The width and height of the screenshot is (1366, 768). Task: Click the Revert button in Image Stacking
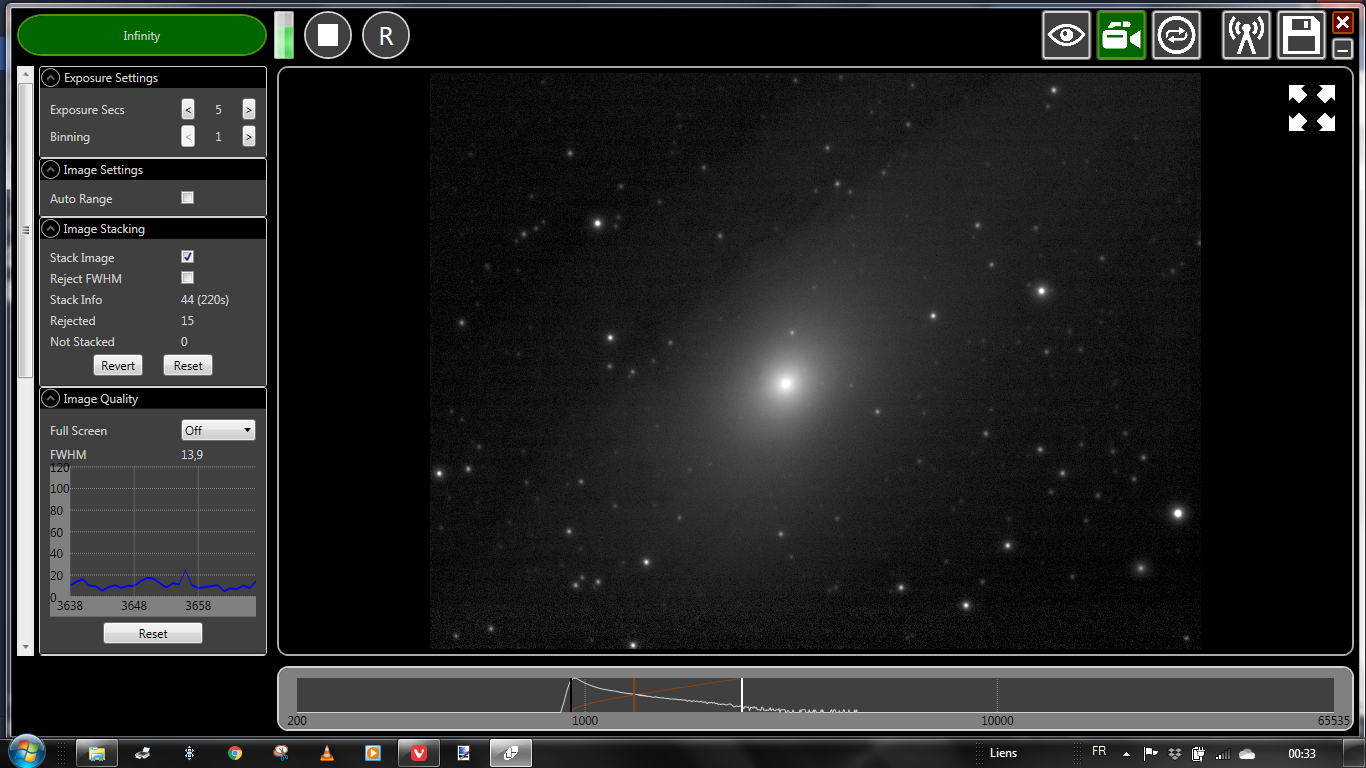point(118,366)
